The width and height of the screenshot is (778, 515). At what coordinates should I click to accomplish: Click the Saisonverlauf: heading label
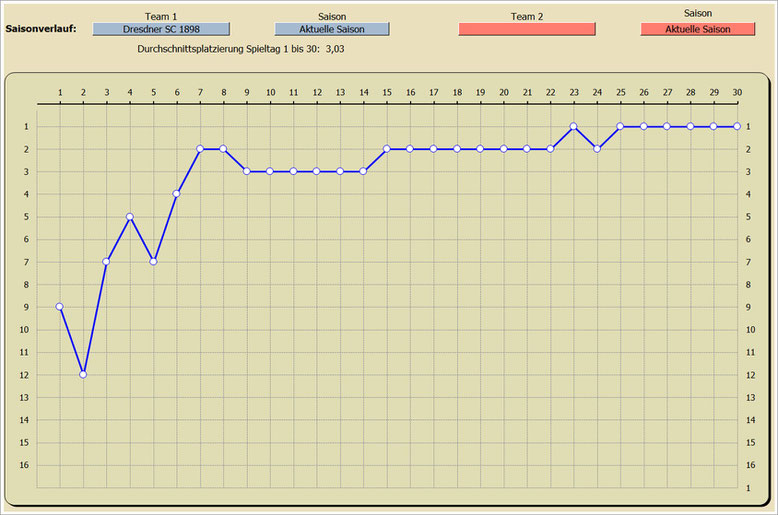(x=41, y=29)
